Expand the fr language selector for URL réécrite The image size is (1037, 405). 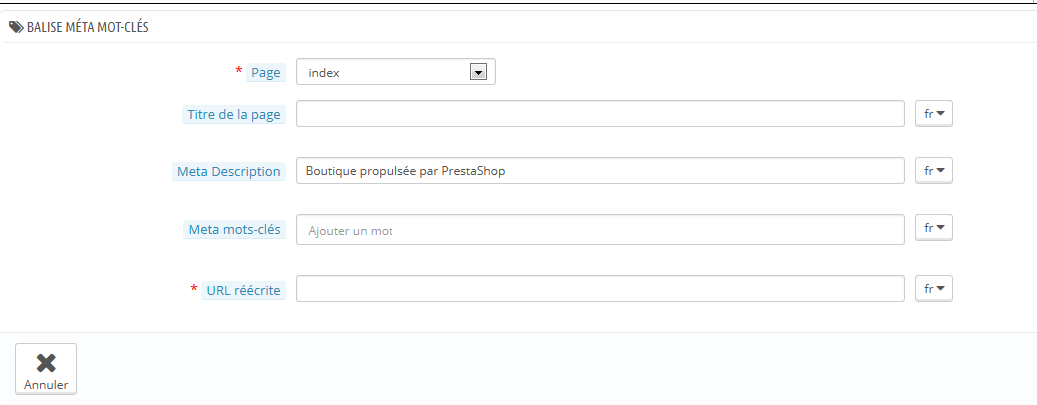click(934, 289)
